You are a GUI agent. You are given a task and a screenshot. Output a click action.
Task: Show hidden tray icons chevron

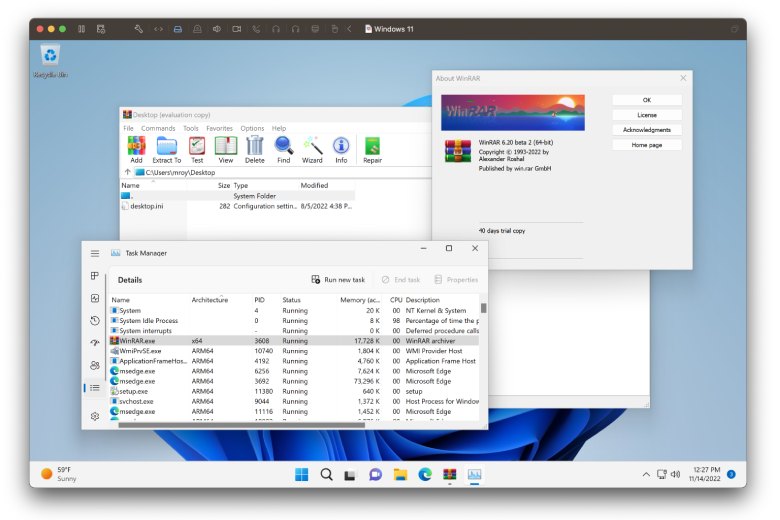tap(646, 474)
